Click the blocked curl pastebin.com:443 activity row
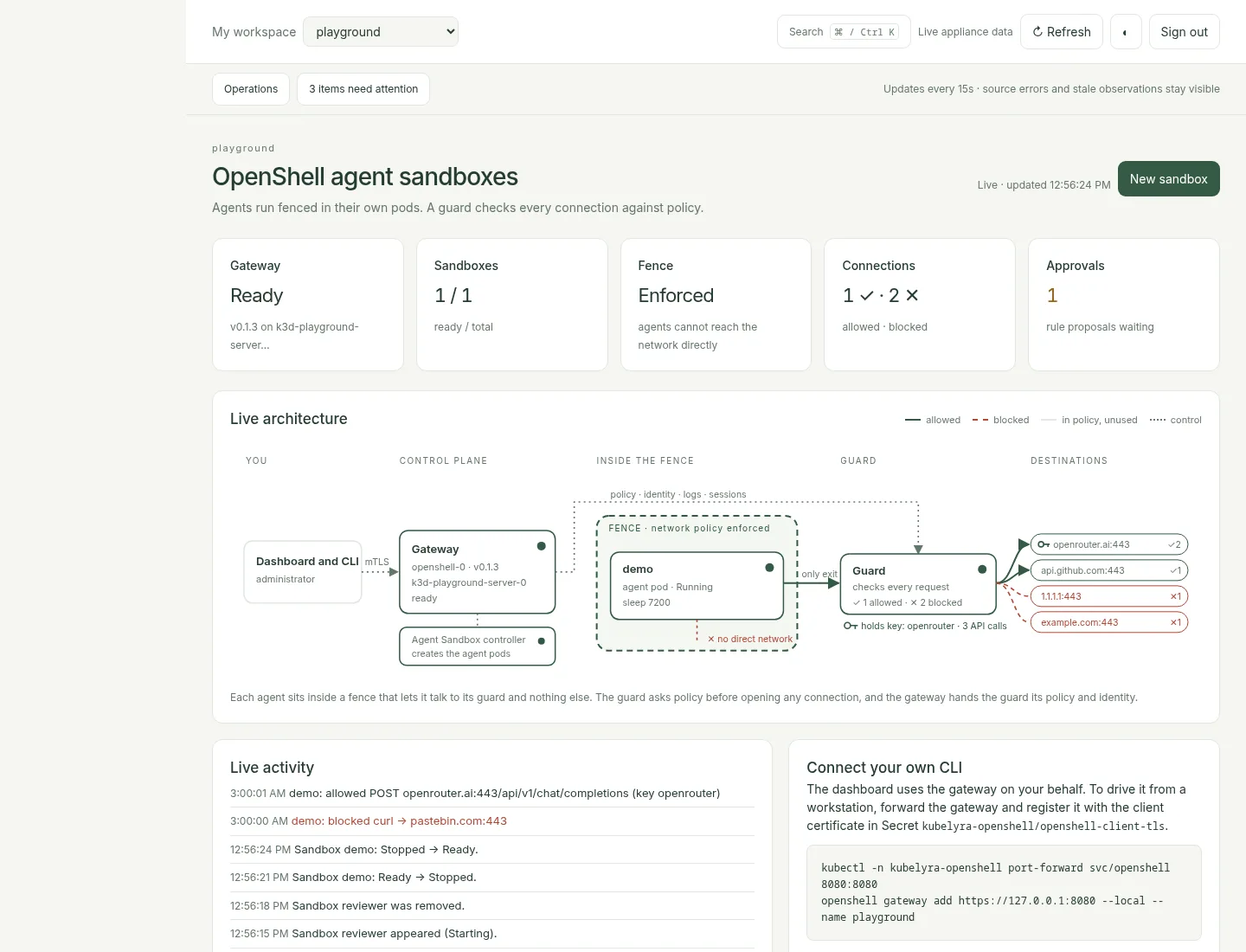 point(492,821)
